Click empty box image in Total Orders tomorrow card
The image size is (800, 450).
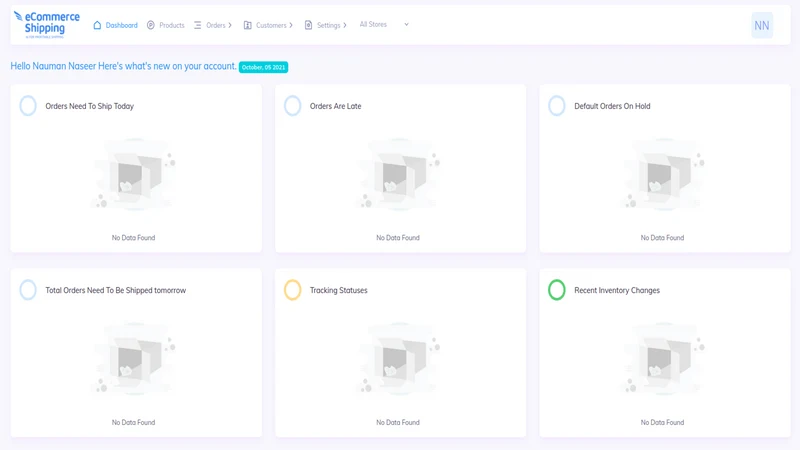pos(134,359)
